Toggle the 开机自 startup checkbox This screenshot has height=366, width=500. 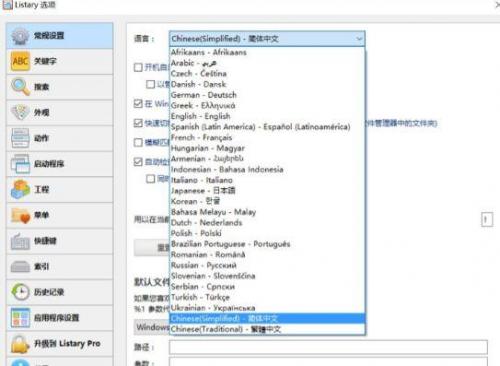138,67
